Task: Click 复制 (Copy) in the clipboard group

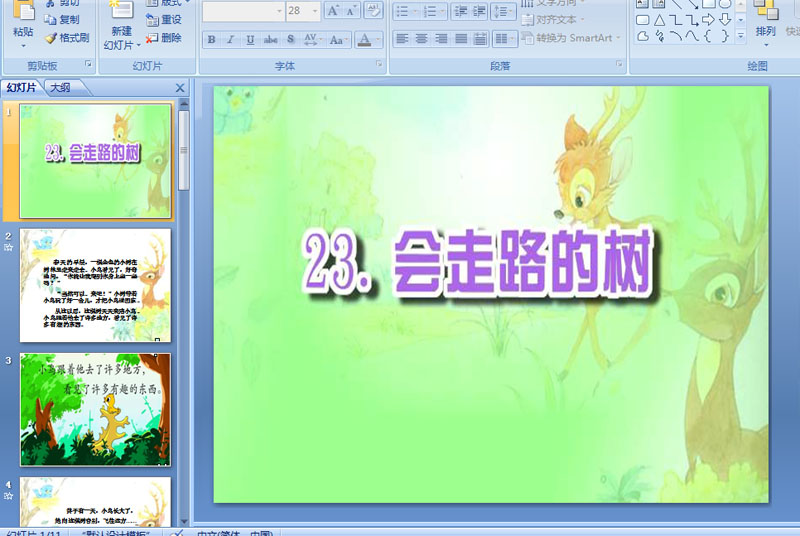Action: pos(62,19)
